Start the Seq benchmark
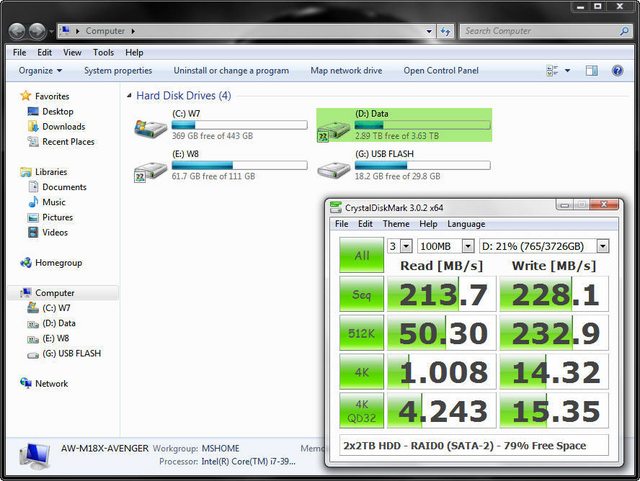 (x=362, y=294)
